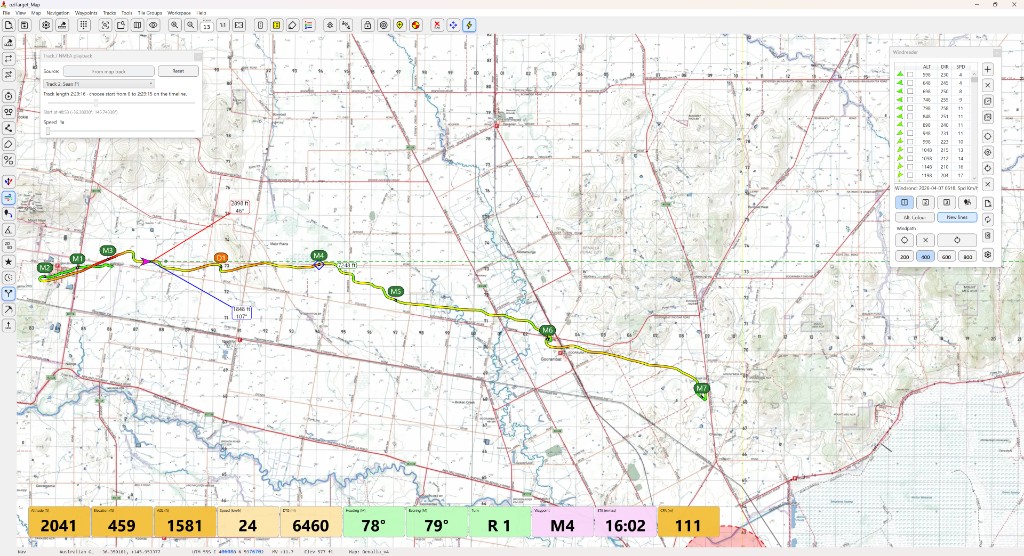Click the red X icon in the top toolbar
Viewport: 1024px width, 556px height.
438,25
